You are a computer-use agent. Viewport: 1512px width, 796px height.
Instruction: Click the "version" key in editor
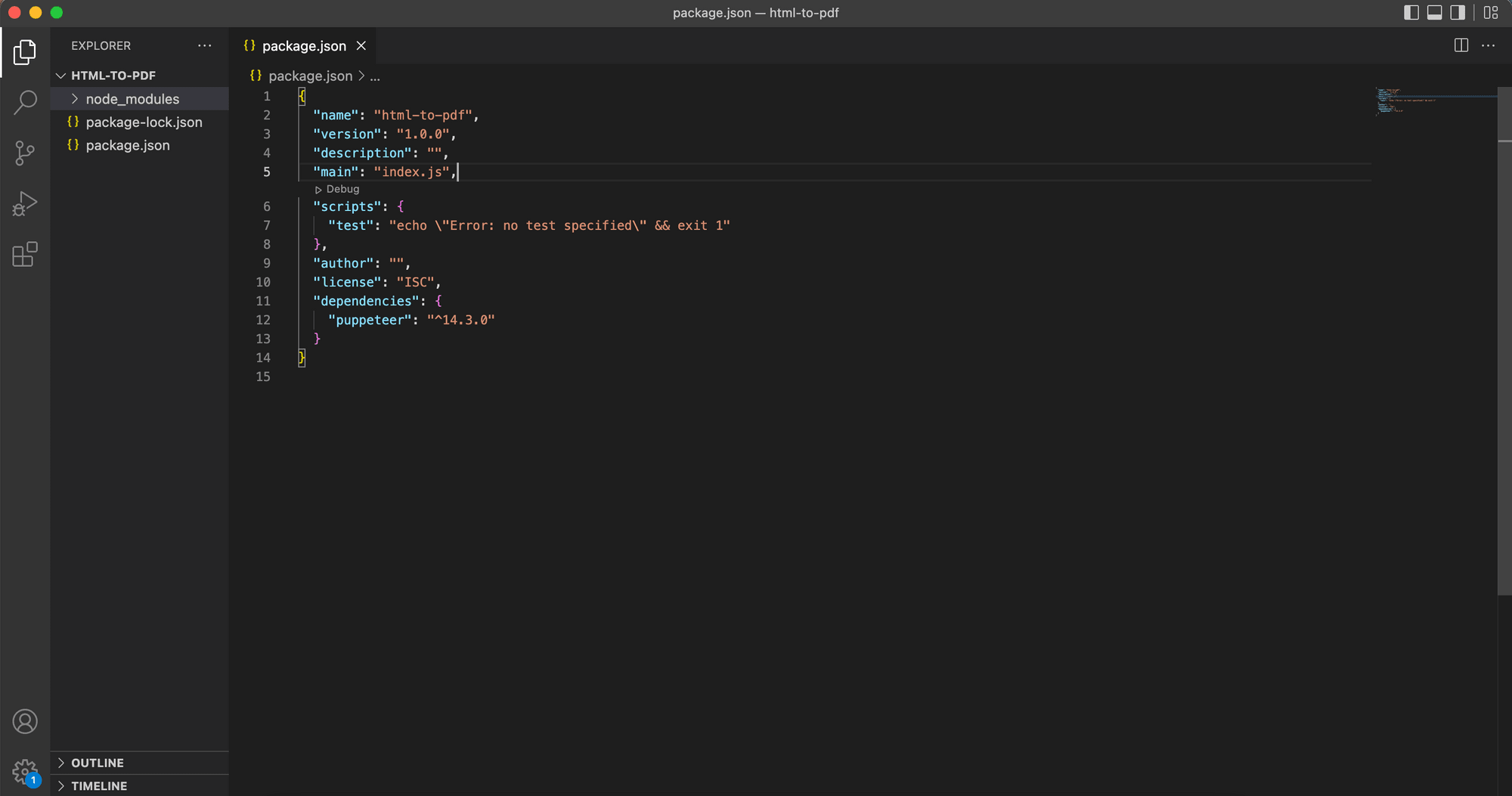(347, 134)
